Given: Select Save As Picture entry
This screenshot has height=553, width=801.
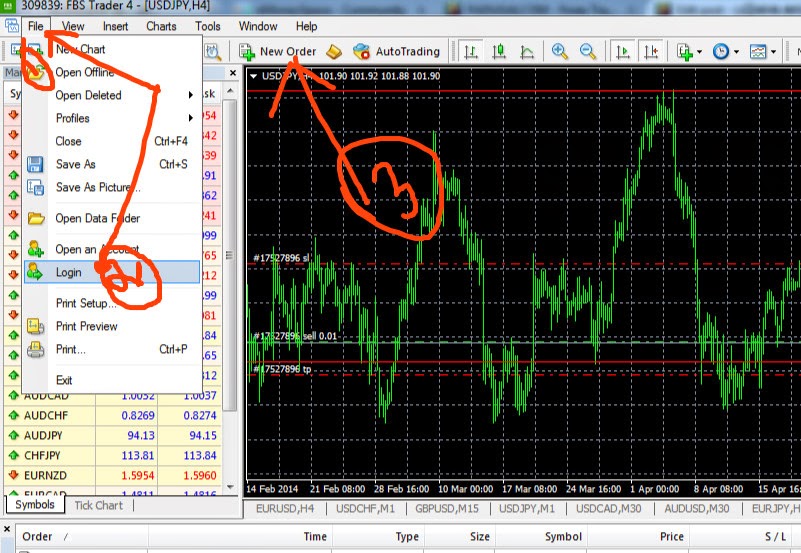Looking at the screenshot, I should click(x=112, y=187).
